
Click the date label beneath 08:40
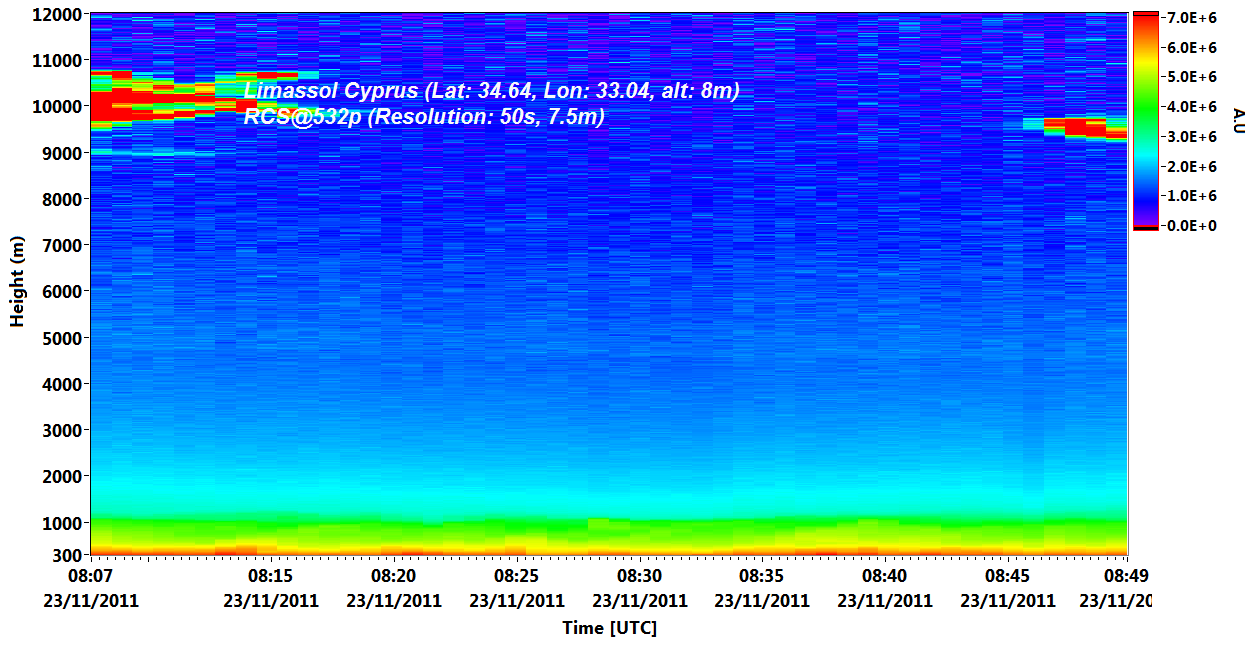pos(884,601)
